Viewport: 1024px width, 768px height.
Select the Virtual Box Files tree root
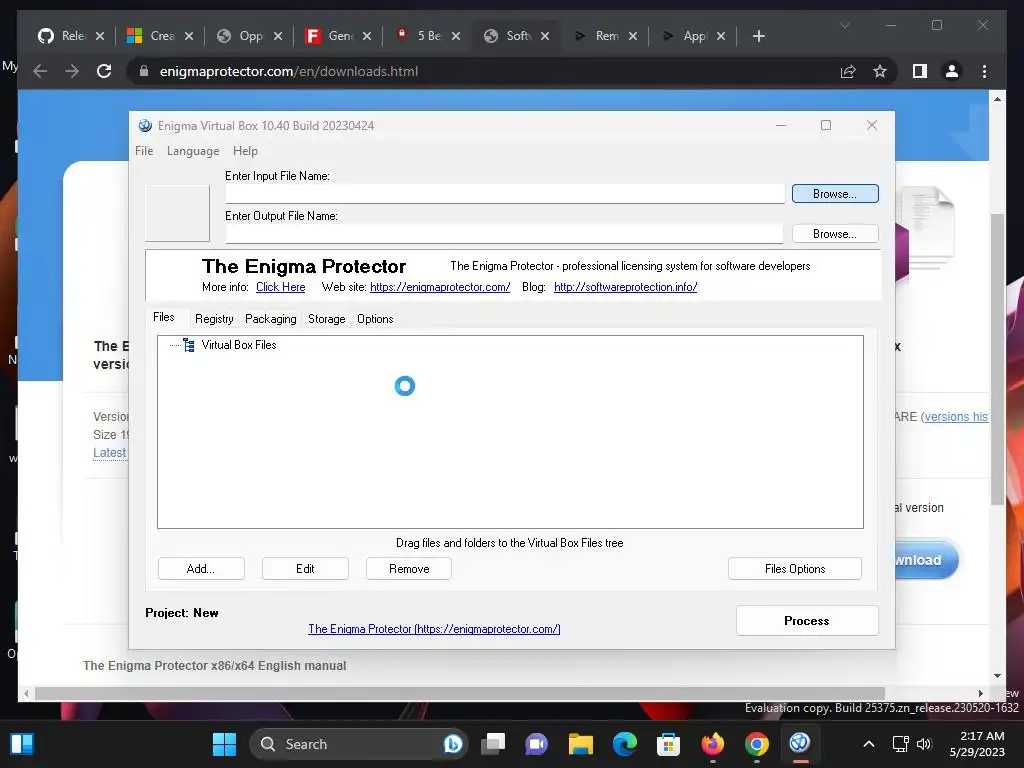(x=238, y=345)
